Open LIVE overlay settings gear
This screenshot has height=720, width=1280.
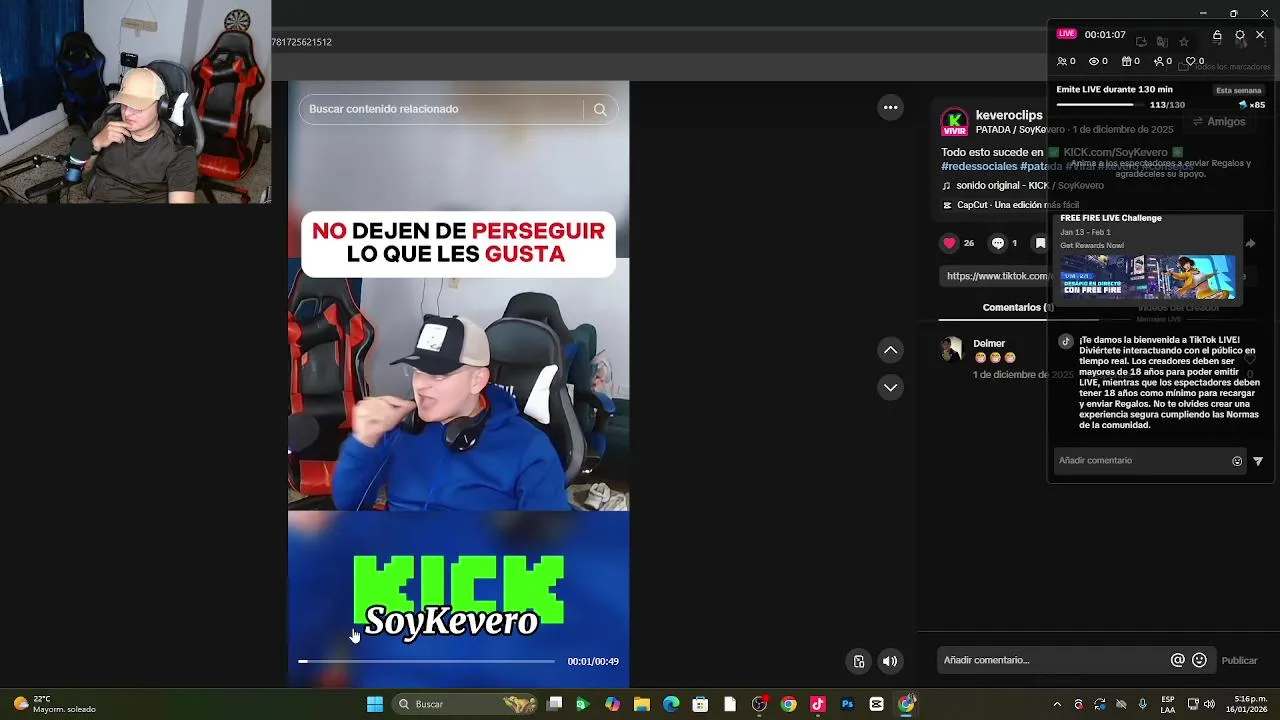[x=1240, y=35]
